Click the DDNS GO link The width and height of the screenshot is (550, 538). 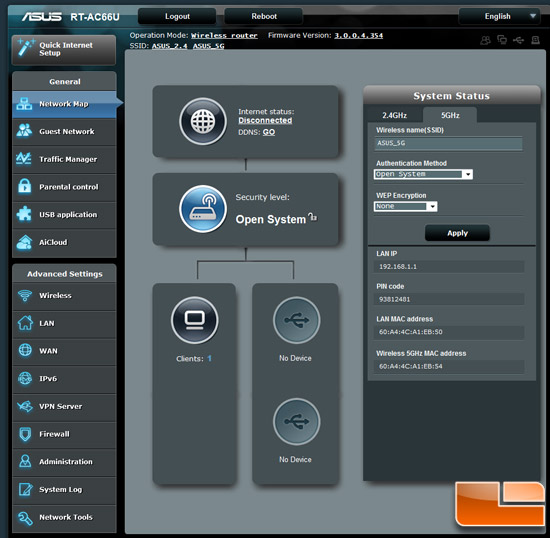pyautogui.click(x=269, y=132)
